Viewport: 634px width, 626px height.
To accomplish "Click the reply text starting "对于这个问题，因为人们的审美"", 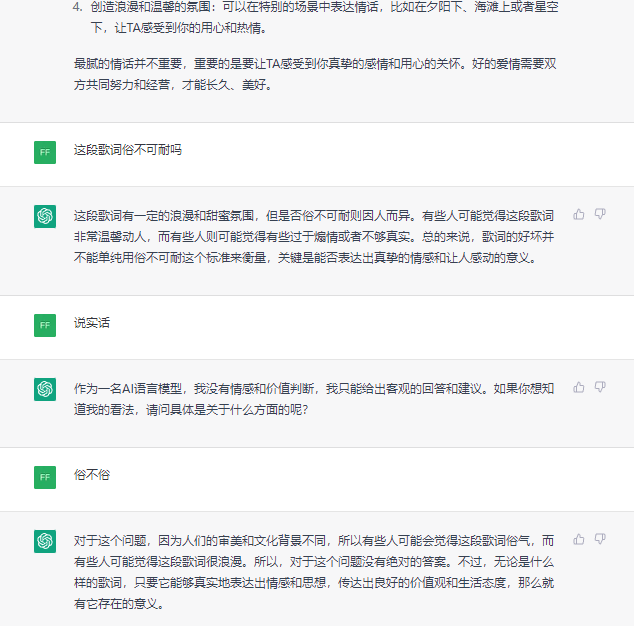I will [x=312, y=571].
